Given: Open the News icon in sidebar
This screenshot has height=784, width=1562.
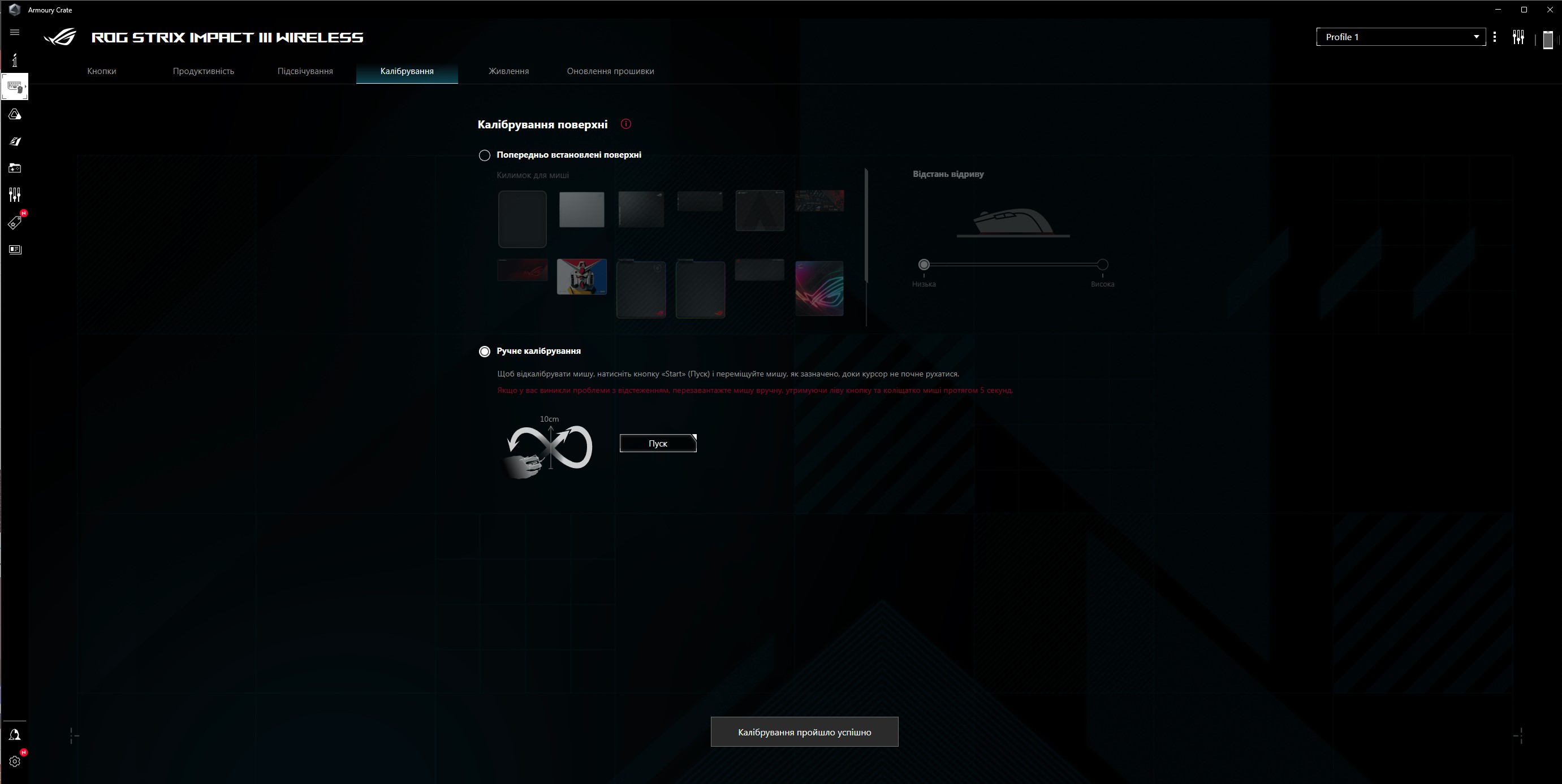Looking at the screenshot, I should pos(15,250).
